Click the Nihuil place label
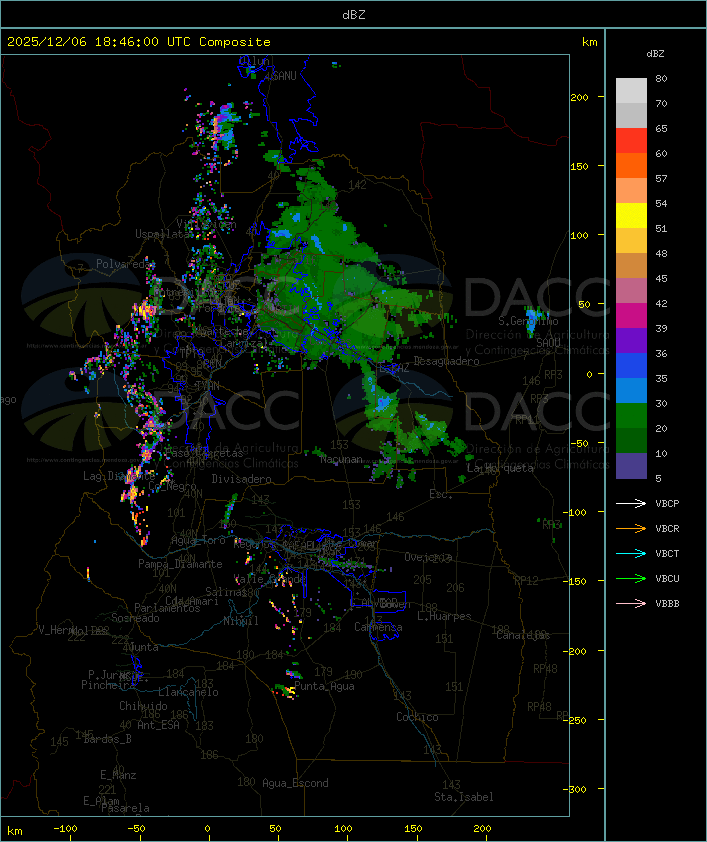The image size is (707, 842). pos(241,621)
